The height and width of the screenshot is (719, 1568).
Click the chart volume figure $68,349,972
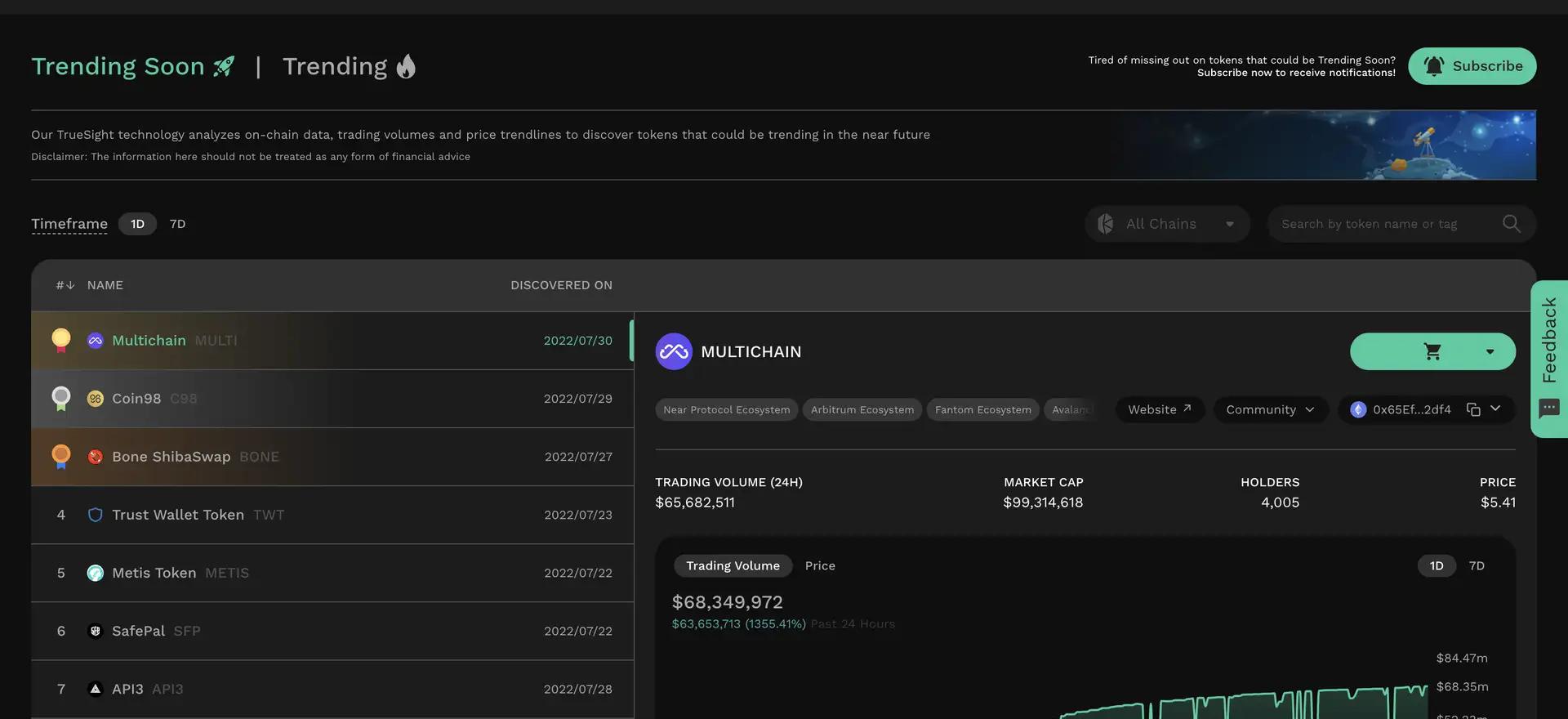tap(727, 602)
